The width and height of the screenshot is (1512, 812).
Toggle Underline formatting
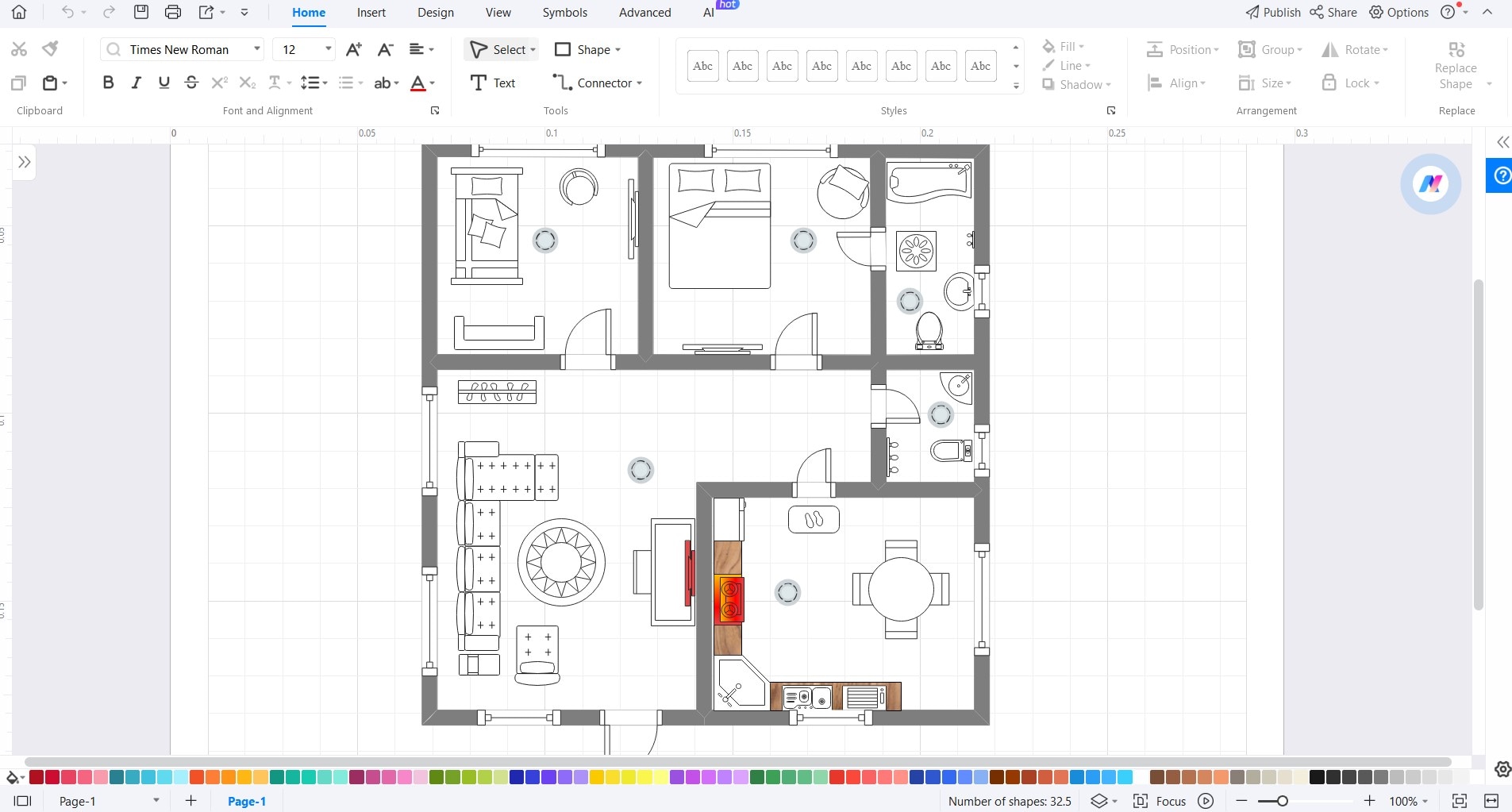point(164,83)
